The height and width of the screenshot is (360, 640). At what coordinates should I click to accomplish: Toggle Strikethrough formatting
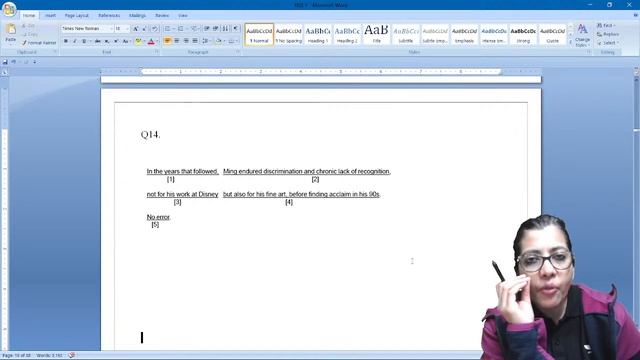coord(98,41)
